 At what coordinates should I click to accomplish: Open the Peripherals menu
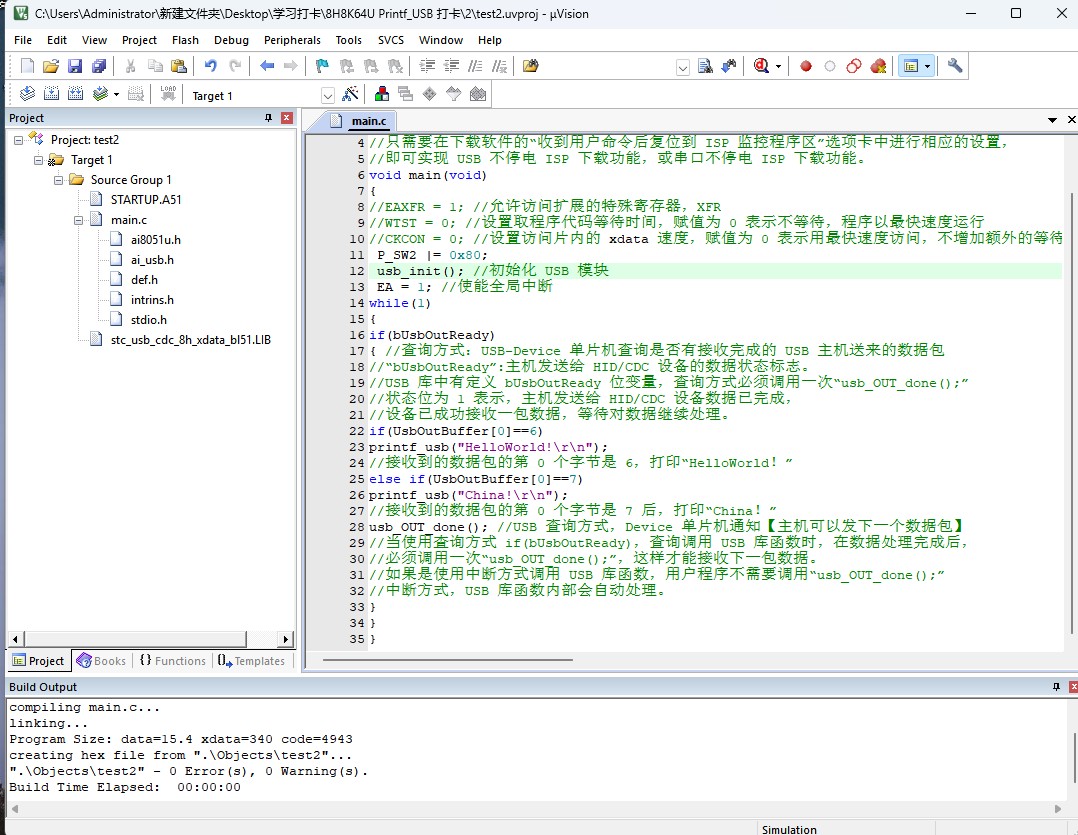[292, 40]
